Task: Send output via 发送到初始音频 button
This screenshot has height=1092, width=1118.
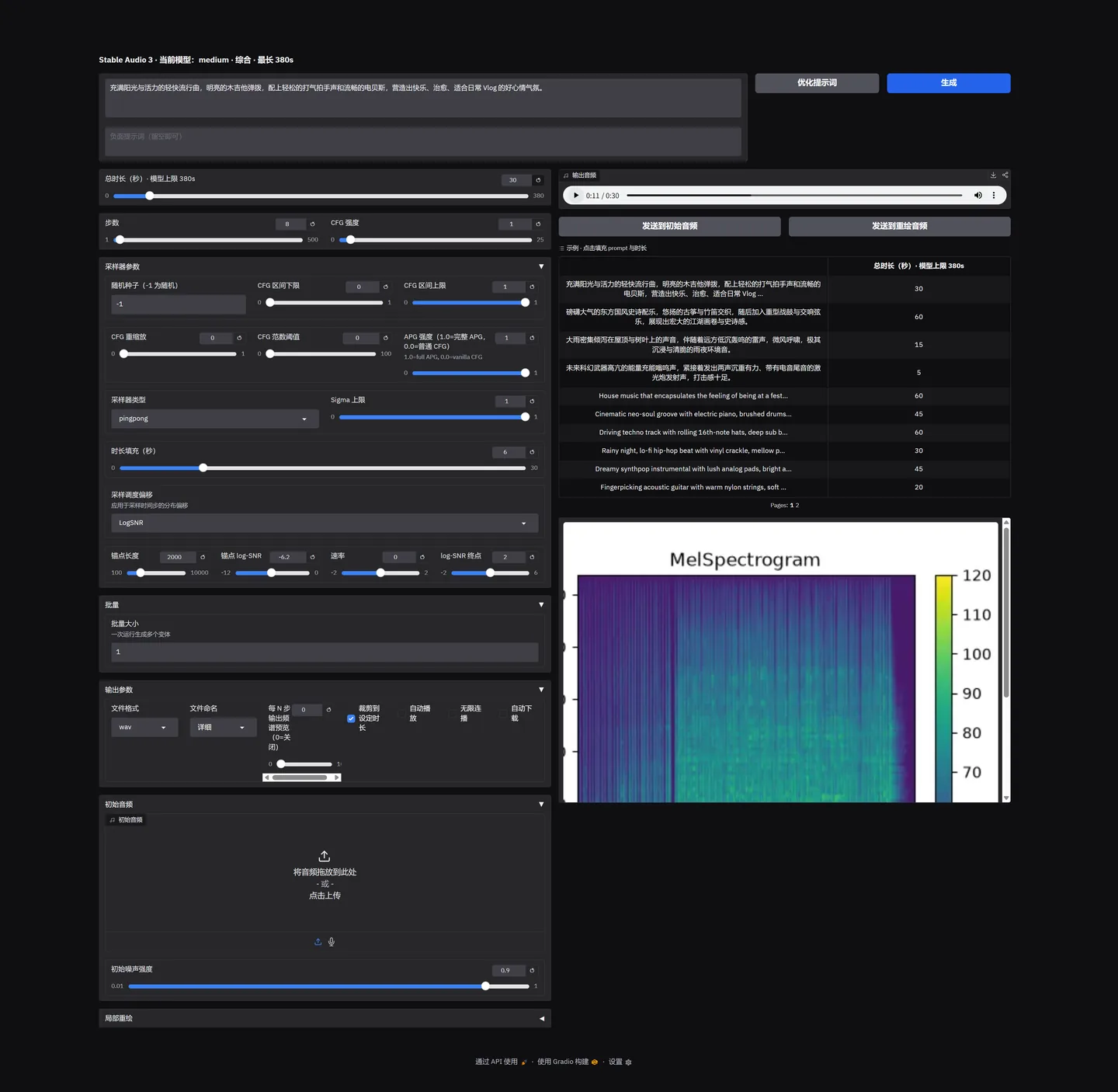Action: tap(669, 226)
